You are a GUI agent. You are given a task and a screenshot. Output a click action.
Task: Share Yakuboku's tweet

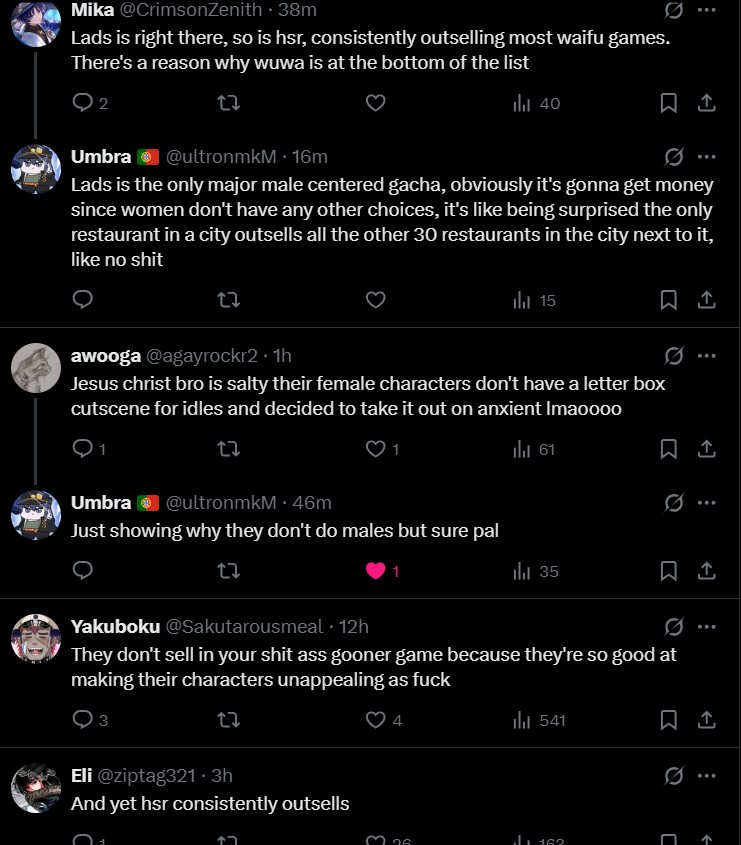click(705, 720)
